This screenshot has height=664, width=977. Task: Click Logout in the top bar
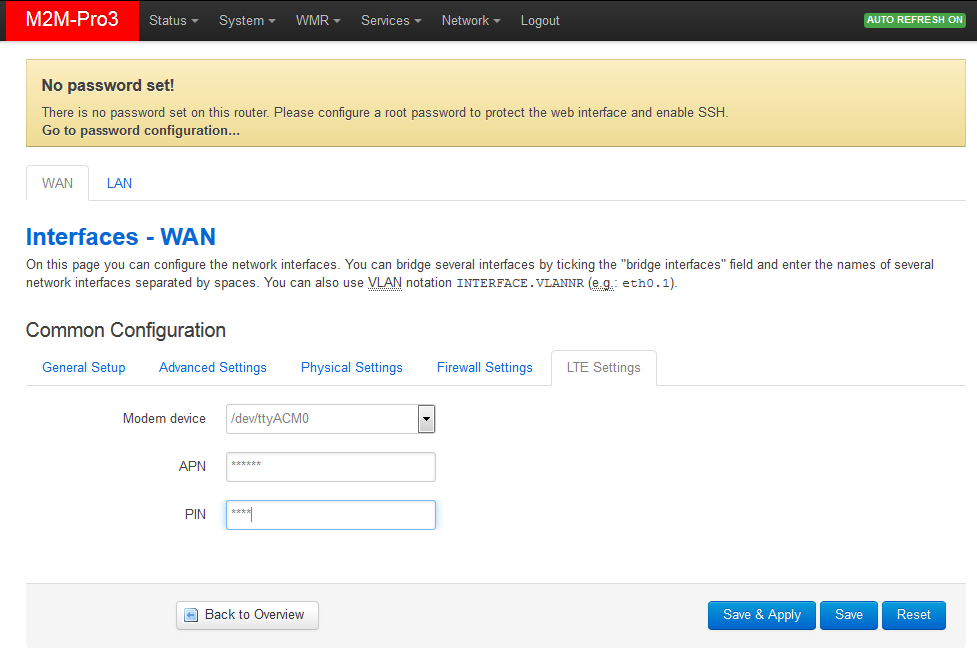click(540, 21)
